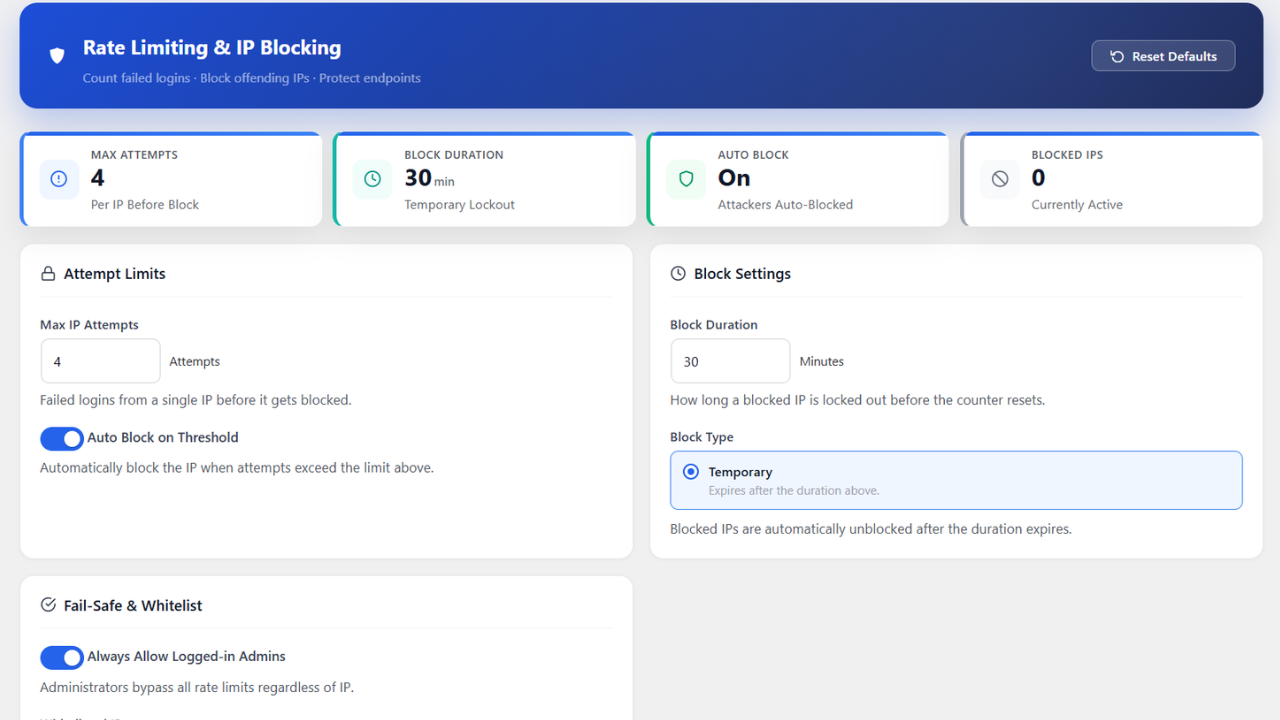Click the Block Duration clock card icon
The image size is (1280, 720).
[x=373, y=179]
